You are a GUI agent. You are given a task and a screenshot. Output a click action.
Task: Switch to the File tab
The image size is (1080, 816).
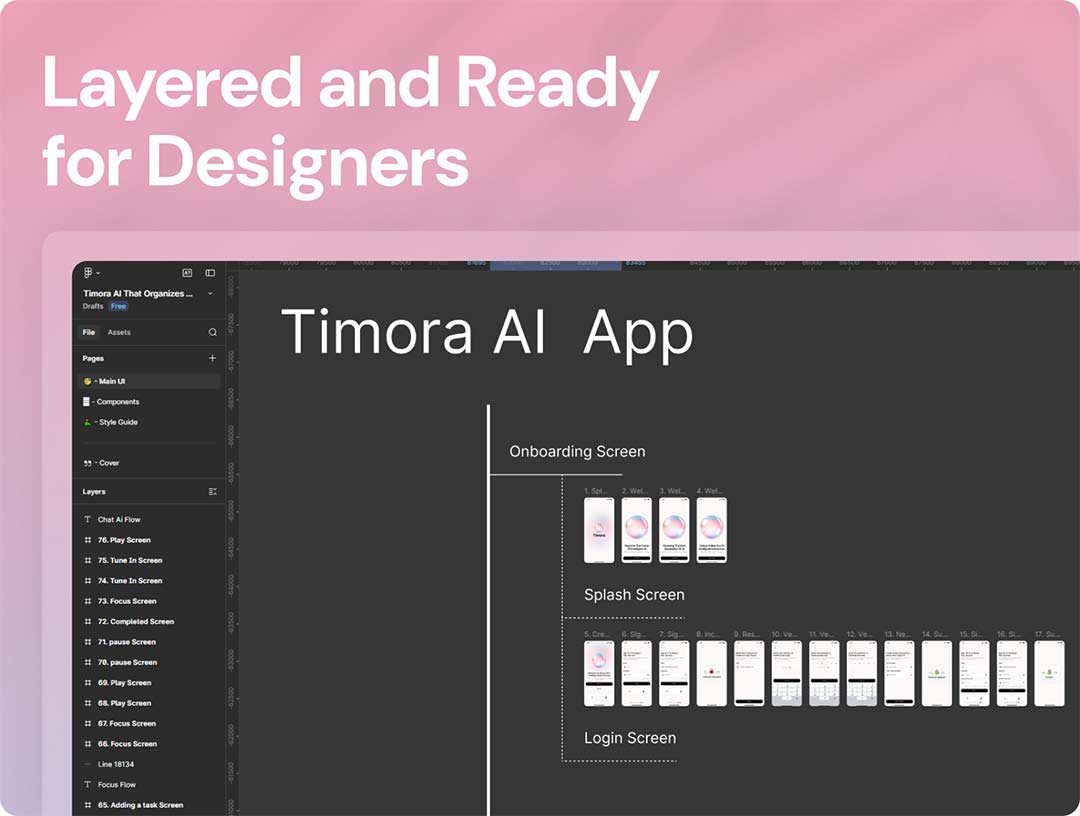[89, 332]
